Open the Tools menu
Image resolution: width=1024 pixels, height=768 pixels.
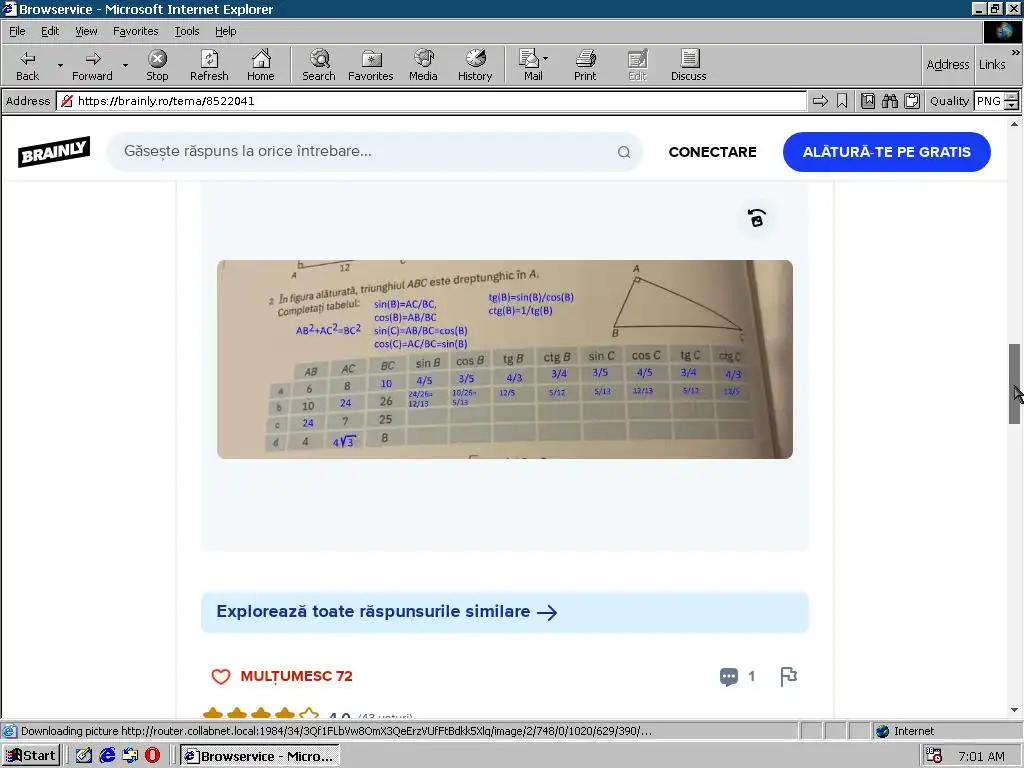[x=186, y=31]
